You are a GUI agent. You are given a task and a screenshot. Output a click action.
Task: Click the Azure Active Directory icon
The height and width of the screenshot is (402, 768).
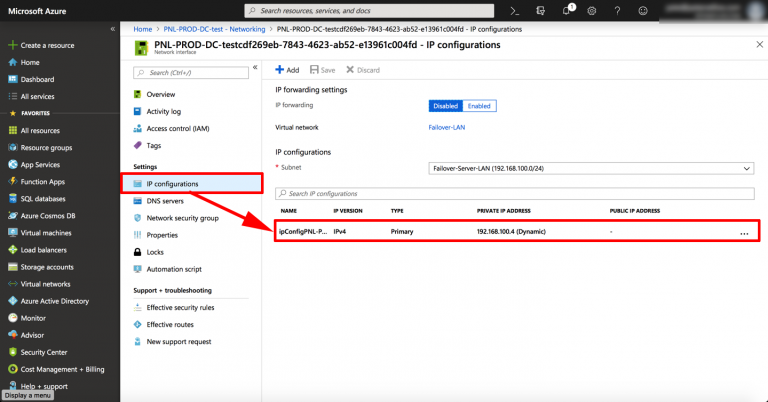pos(13,301)
